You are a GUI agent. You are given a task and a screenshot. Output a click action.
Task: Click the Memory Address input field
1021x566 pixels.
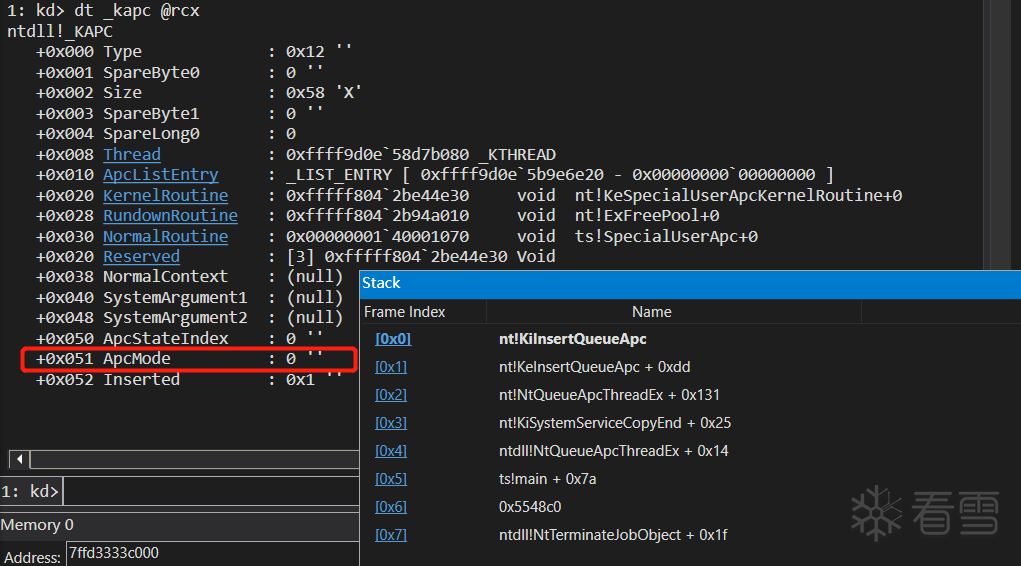[212, 554]
